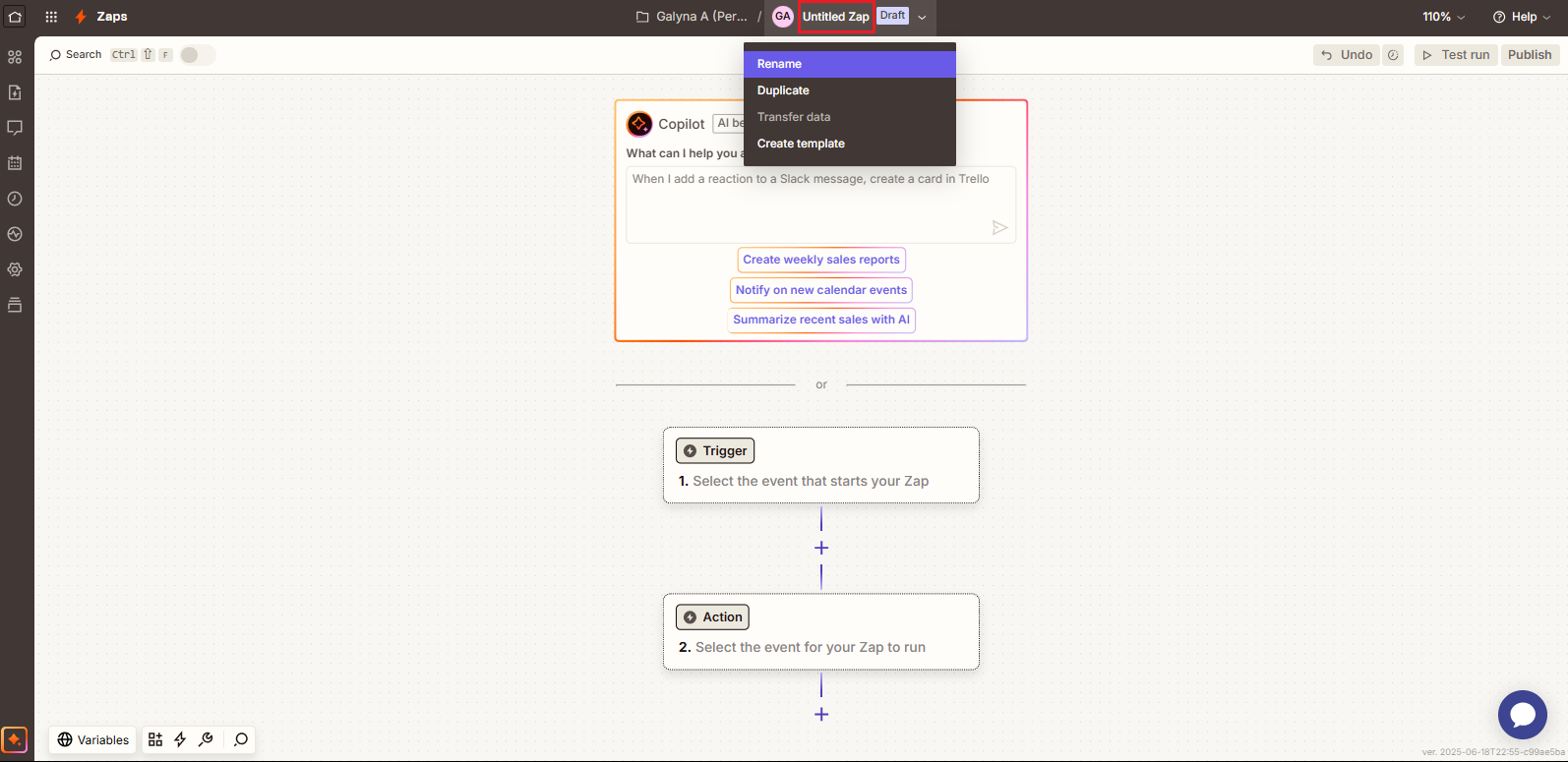Choose Summarize recent sales with AI suggestion
Image resolution: width=1568 pixels, height=762 pixels.
click(x=821, y=320)
